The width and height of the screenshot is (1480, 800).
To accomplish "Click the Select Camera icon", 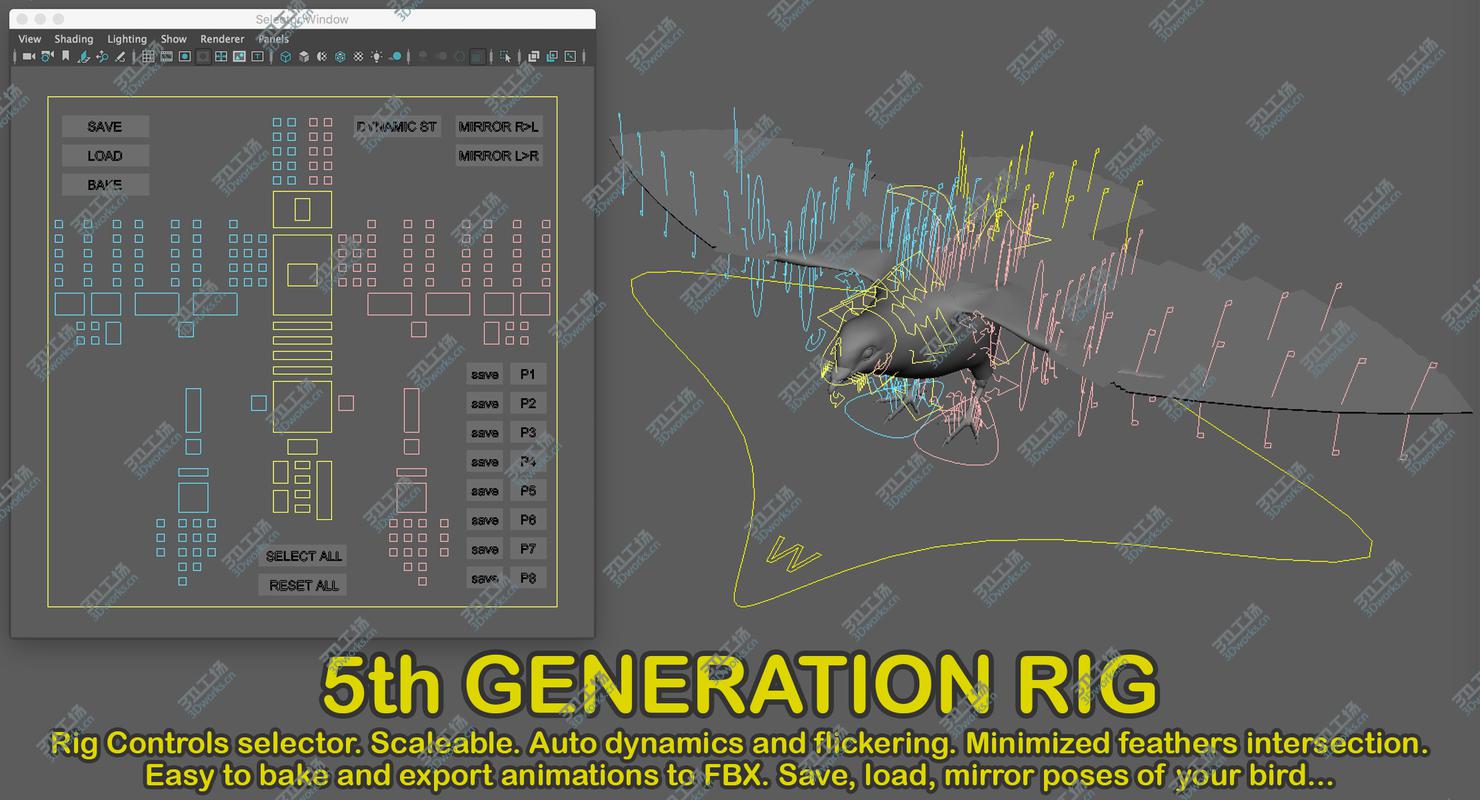I will [29, 57].
